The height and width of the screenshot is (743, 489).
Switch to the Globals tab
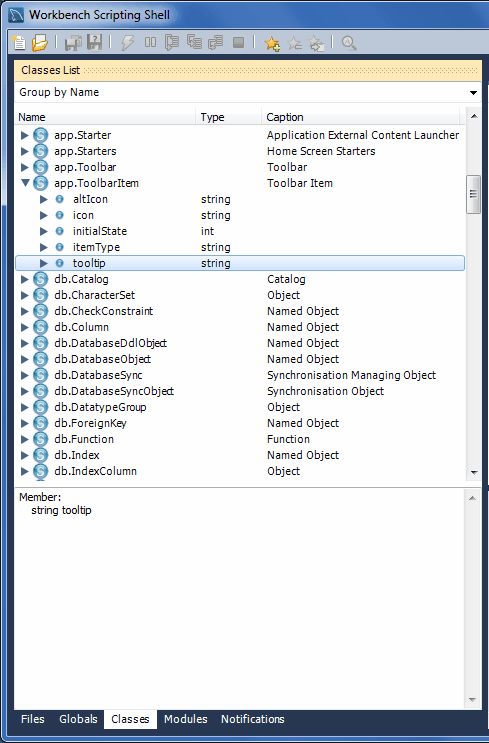tap(78, 719)
